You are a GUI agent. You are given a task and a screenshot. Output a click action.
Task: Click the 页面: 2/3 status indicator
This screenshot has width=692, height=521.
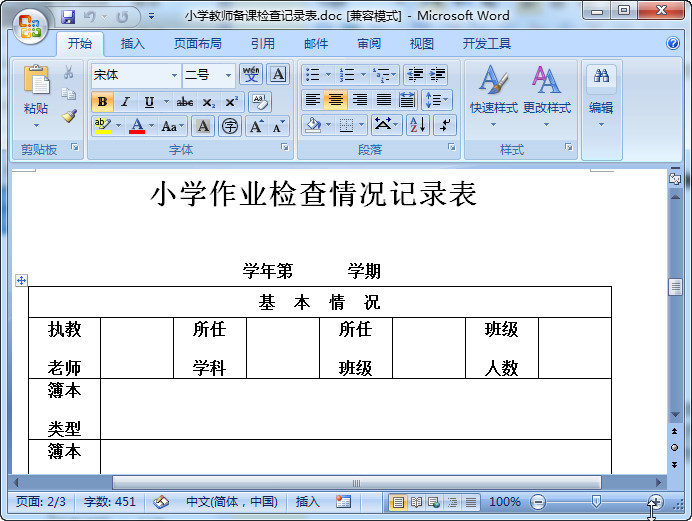click(x=41, y=502)
